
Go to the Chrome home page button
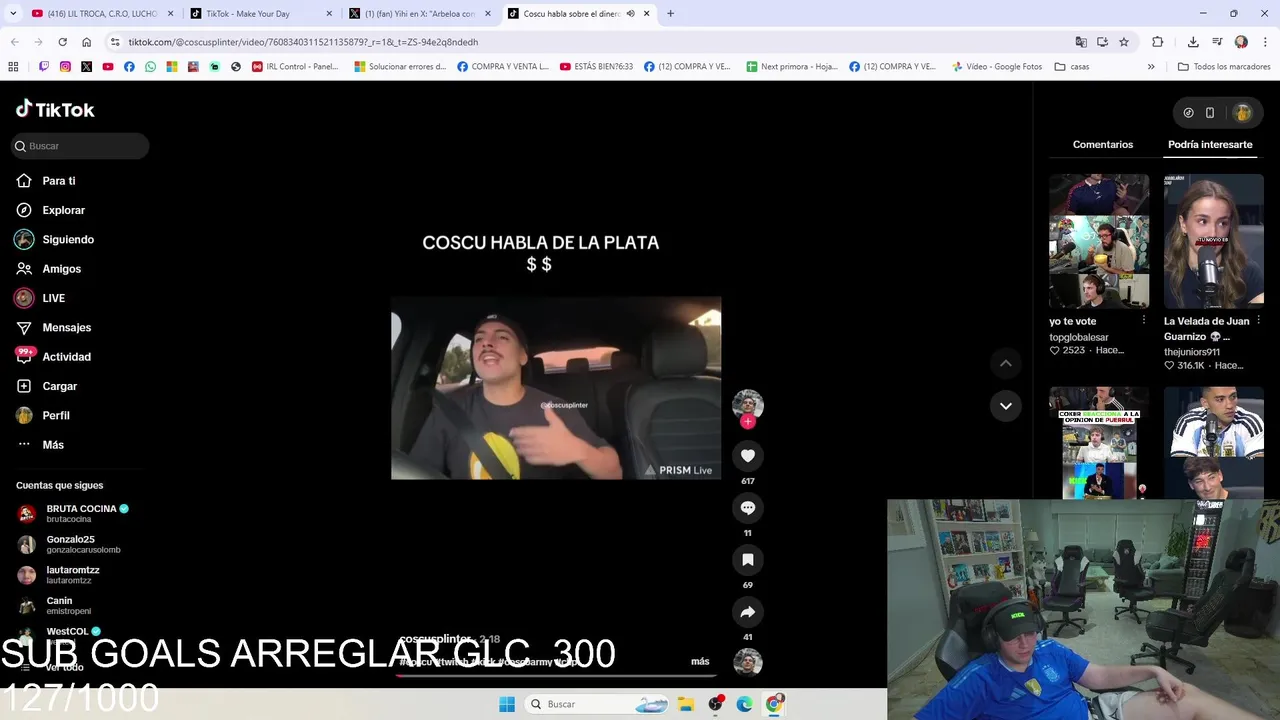(x=87, y=42)
